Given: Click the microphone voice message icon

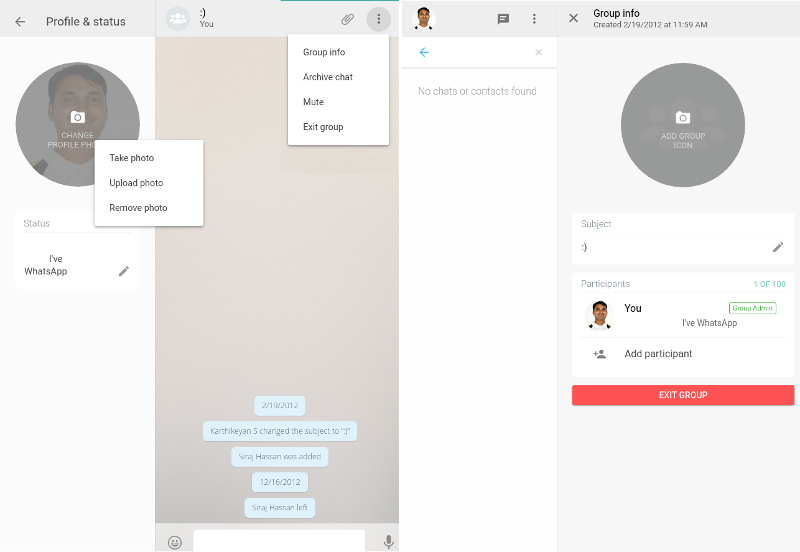Looking at the screenshot, I should (388, 542).
